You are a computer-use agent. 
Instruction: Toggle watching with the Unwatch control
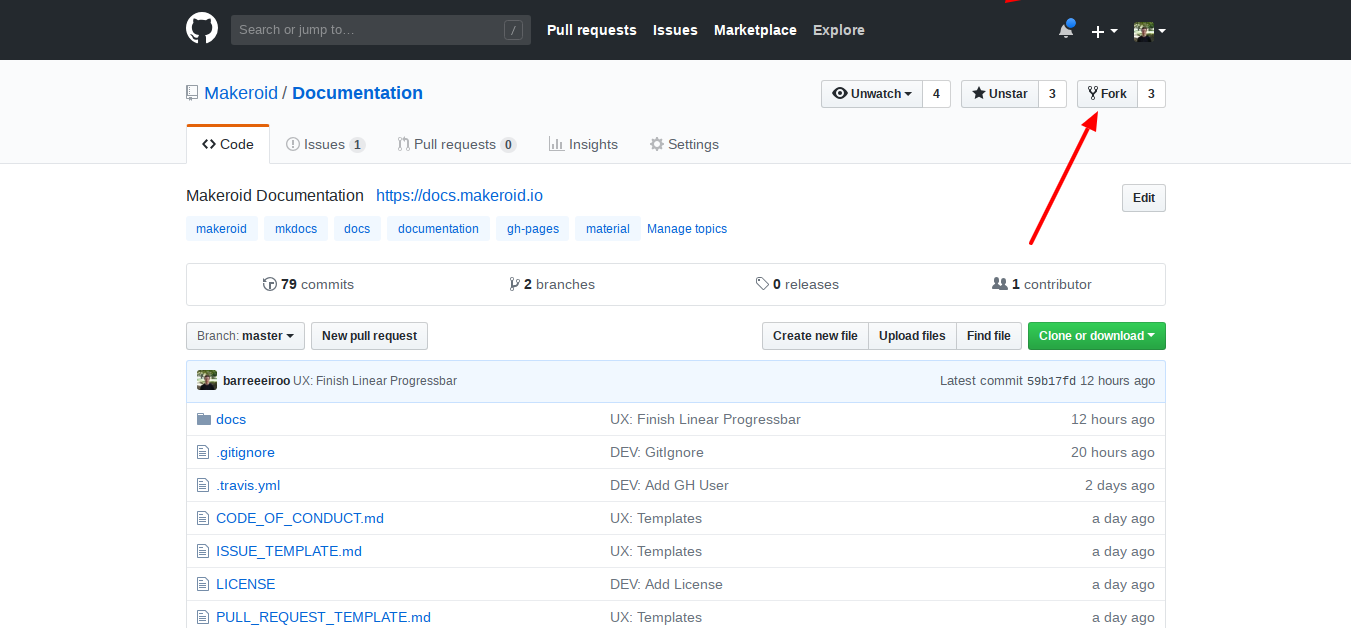click(871, 93)
